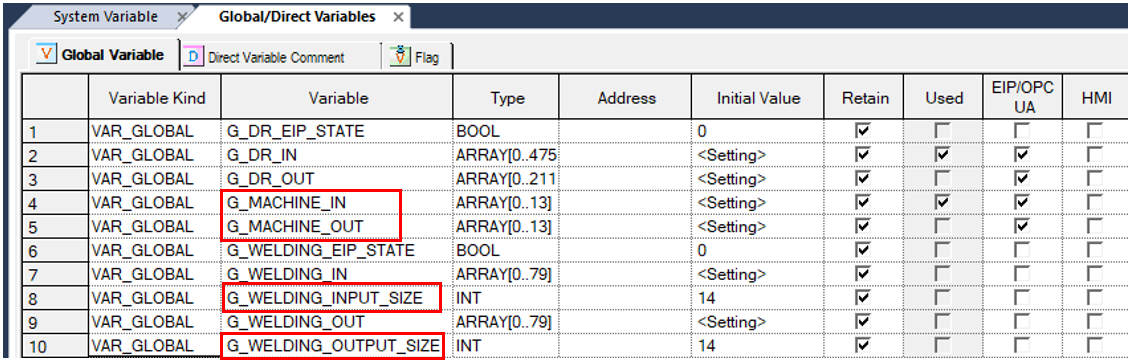Toggle Retain checkbox for G_WELDING_OUT

tap(862, 321)
